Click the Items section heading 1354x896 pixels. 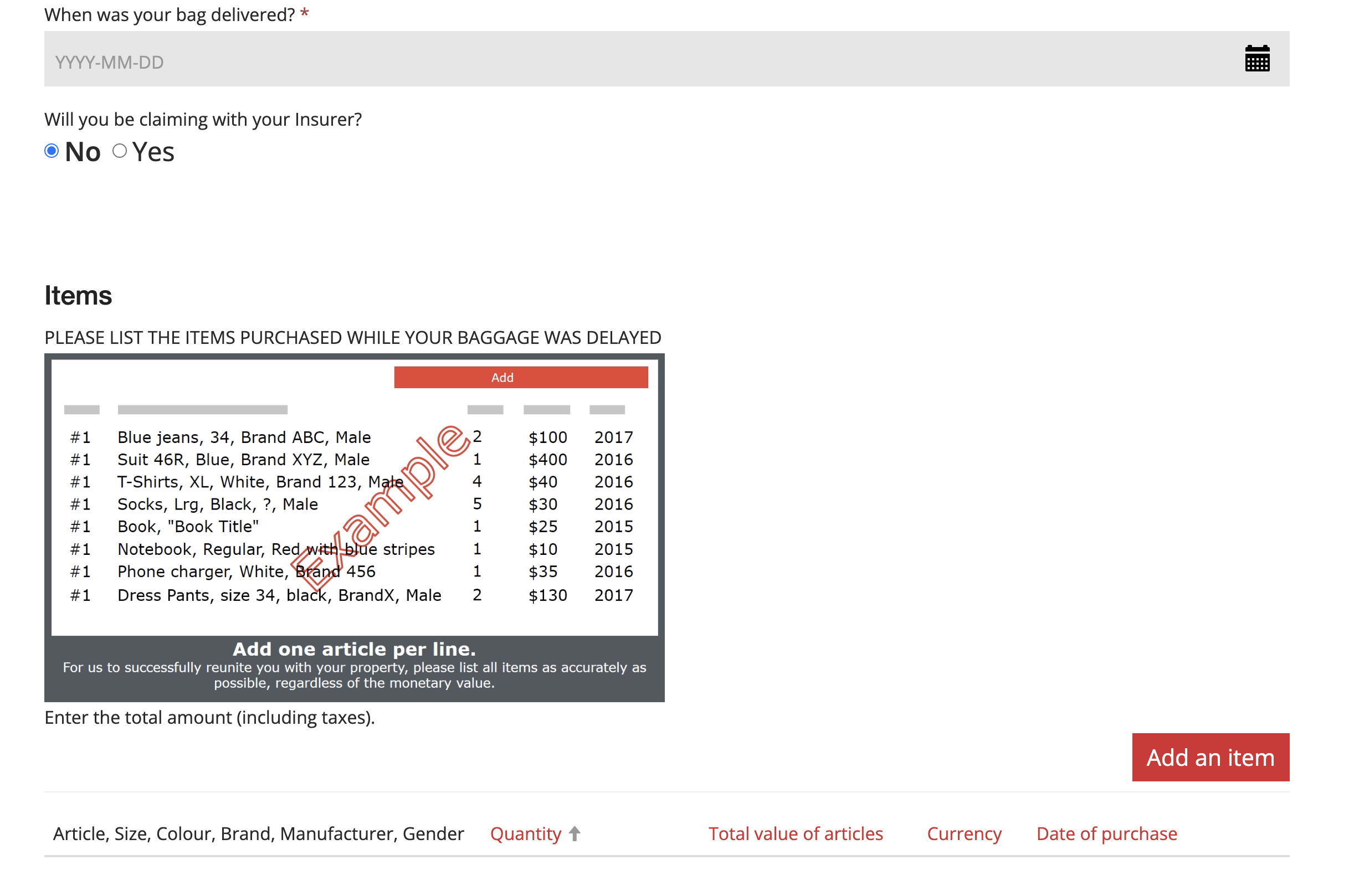(x=78, y=295)
